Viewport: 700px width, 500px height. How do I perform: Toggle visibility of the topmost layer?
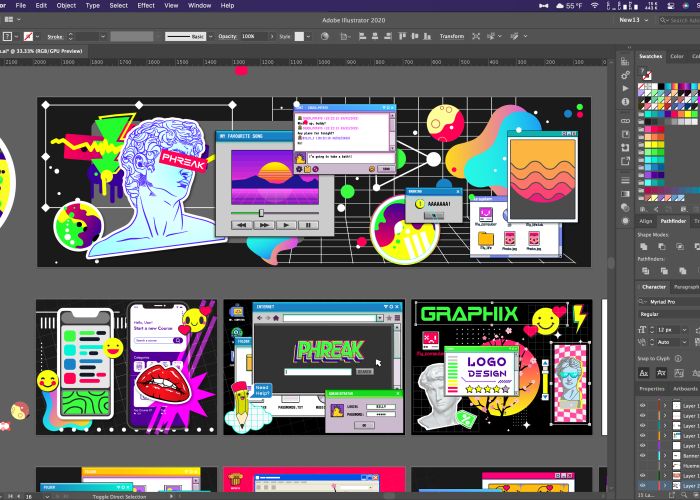pyautogui.click(x=643, y=407)
